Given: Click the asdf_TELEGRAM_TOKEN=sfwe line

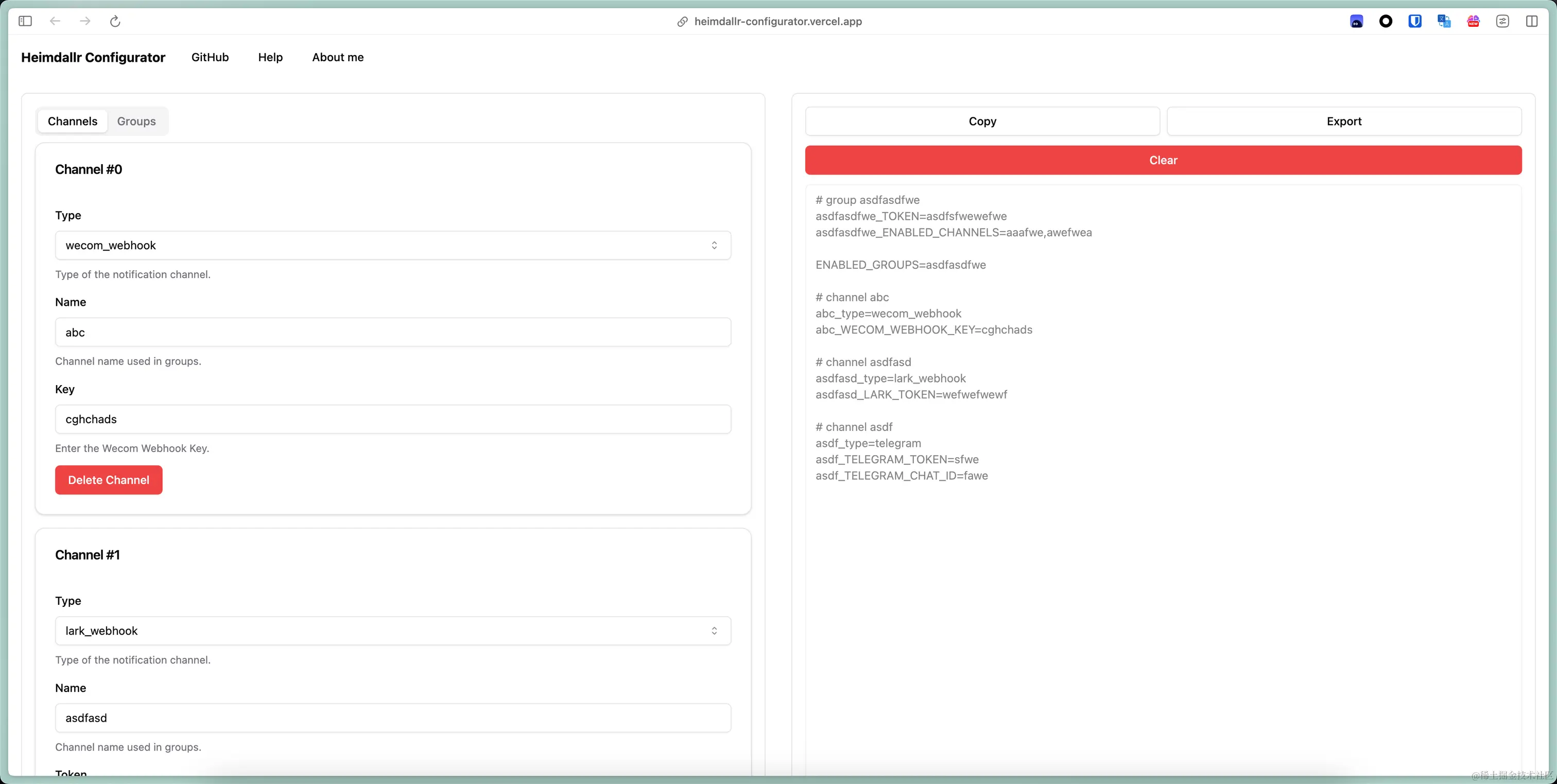Looking at the screenshot, I should click(897, 460).
